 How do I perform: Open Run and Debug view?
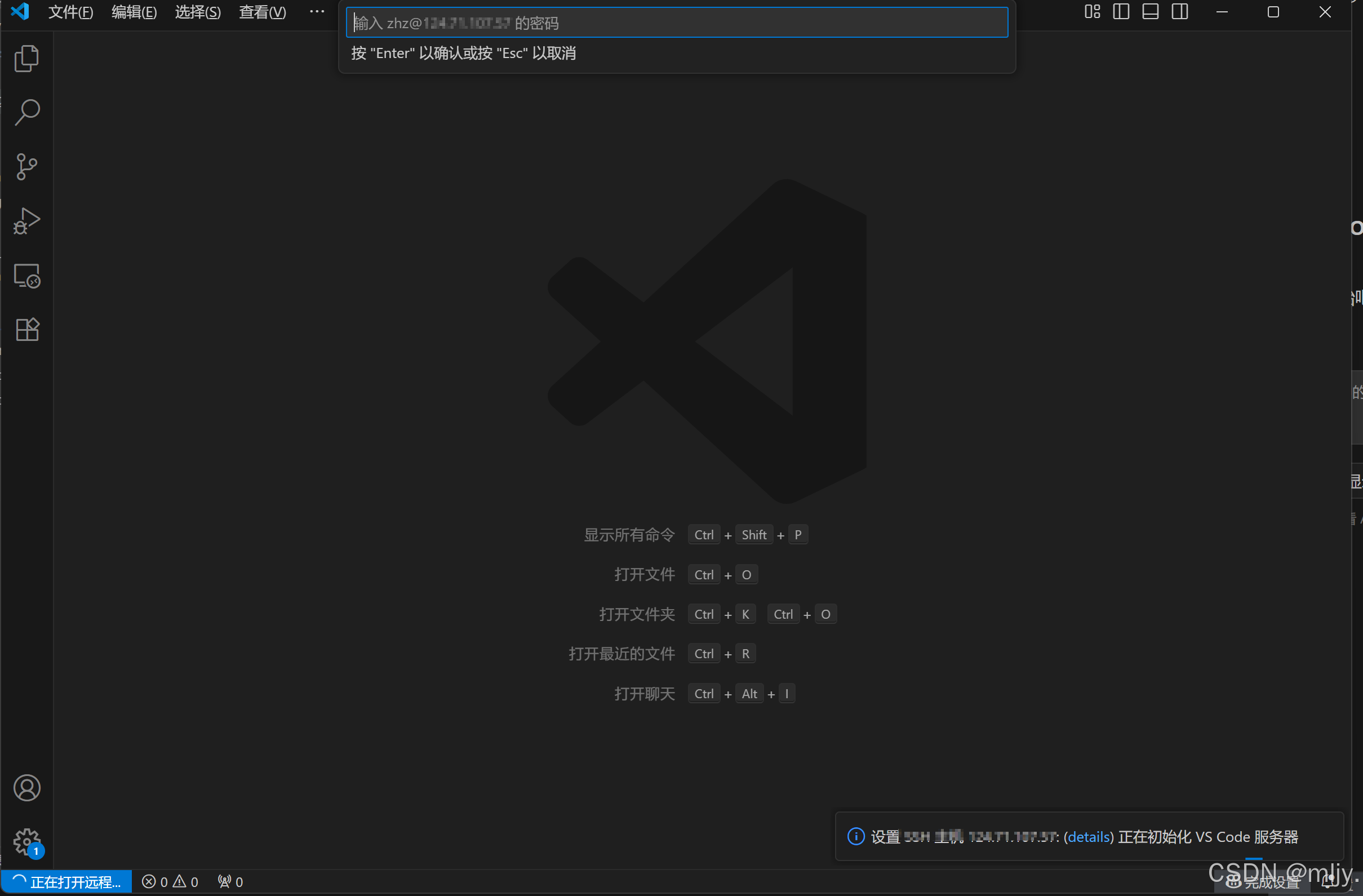click(x=26, y=221)
